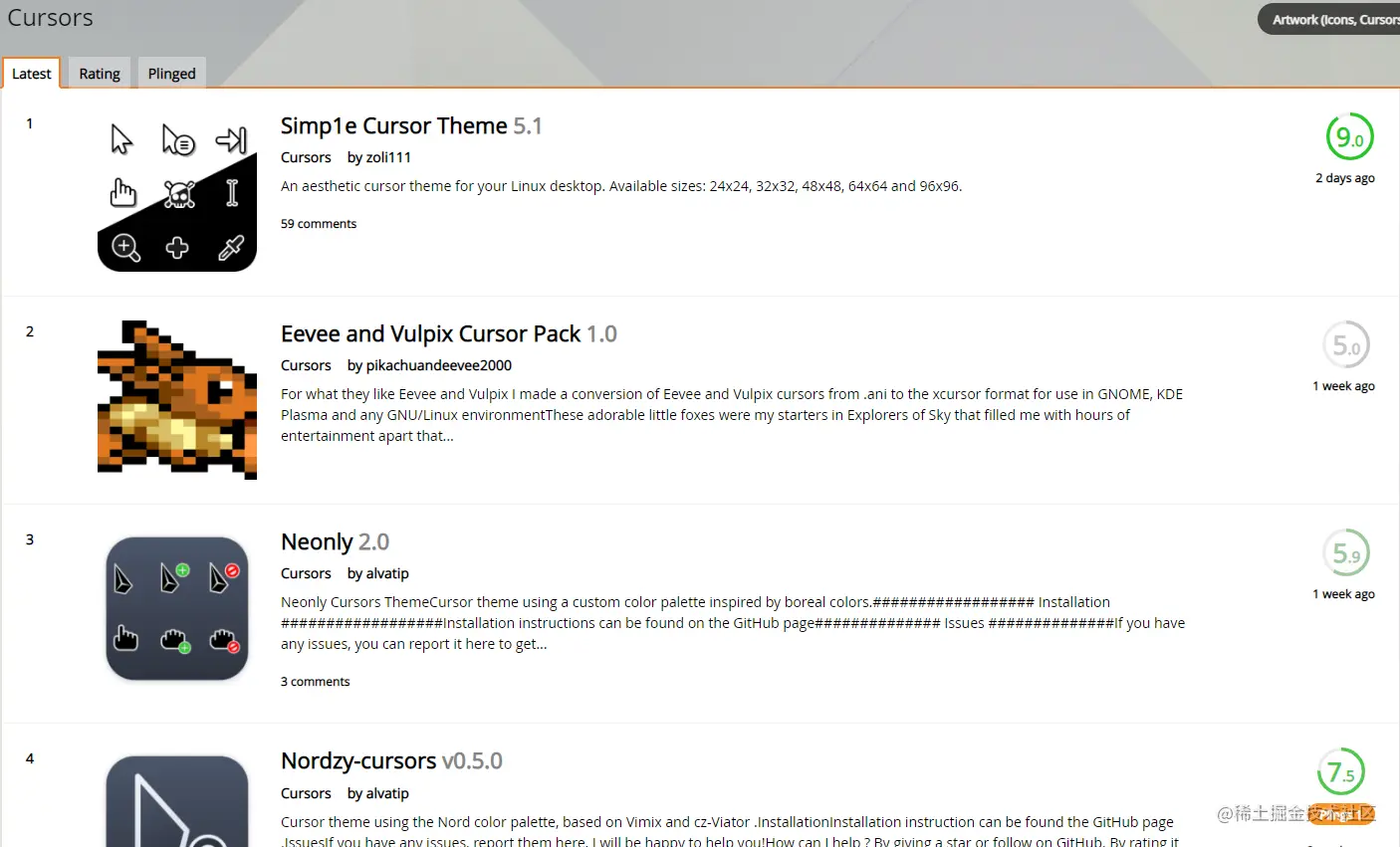Open Simp1e Cursor Theme 5.1 title
Image resolution: width=1400 pixels, height=847 pixels.
[x=411, y=126]
